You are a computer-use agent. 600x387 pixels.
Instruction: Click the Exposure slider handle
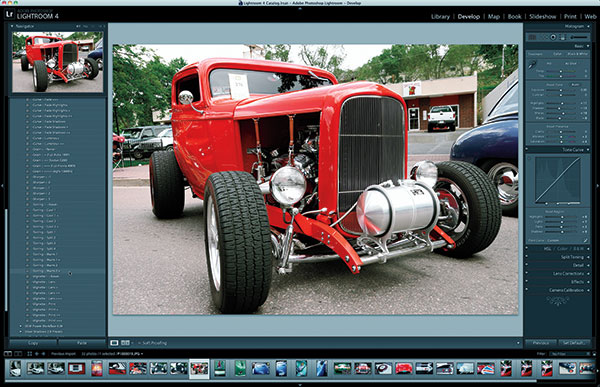pyautogui.click(x=561, y=90)
